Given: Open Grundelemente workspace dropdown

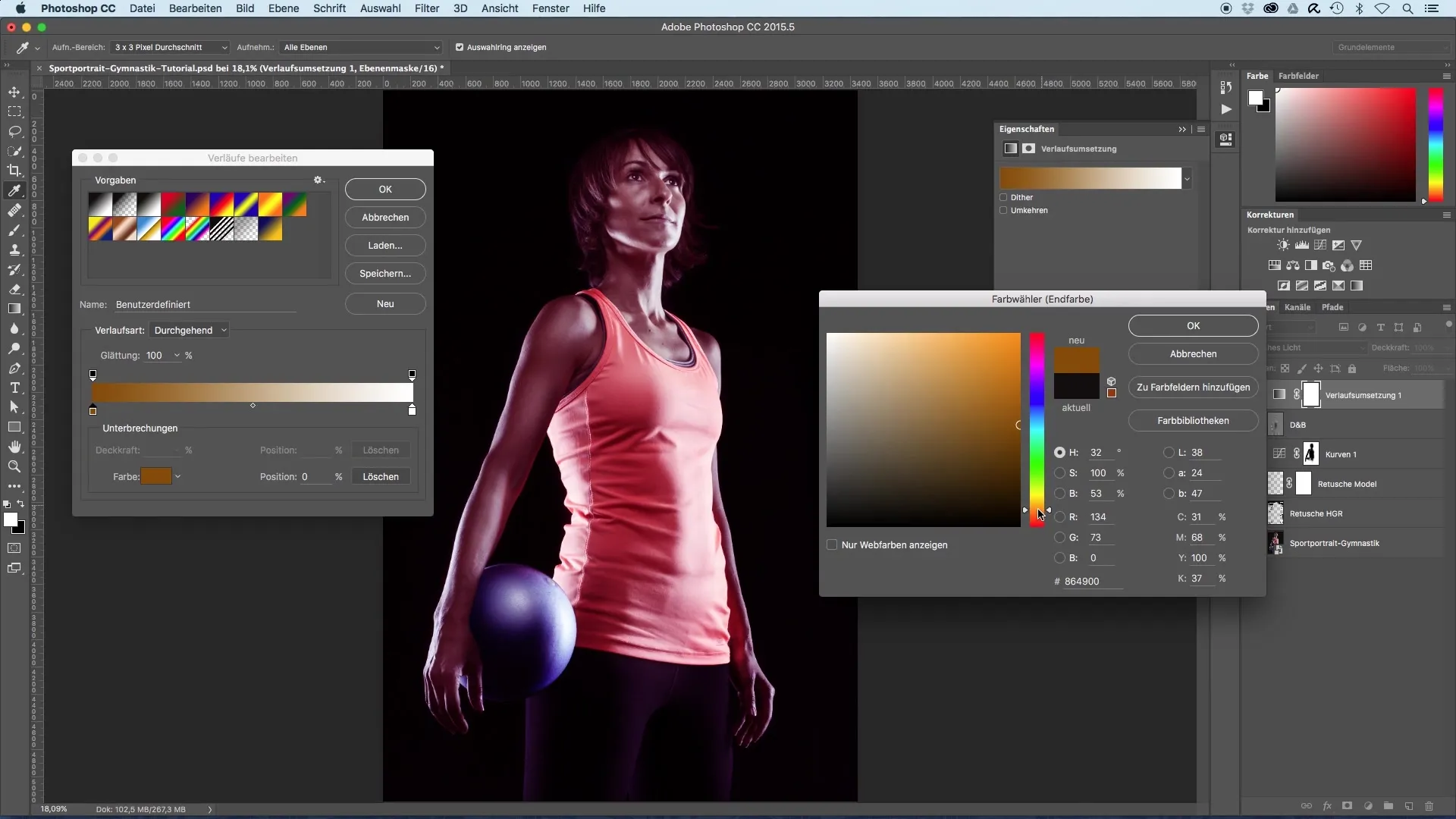Looking at the screenshot, I should tap(1391, 47).
